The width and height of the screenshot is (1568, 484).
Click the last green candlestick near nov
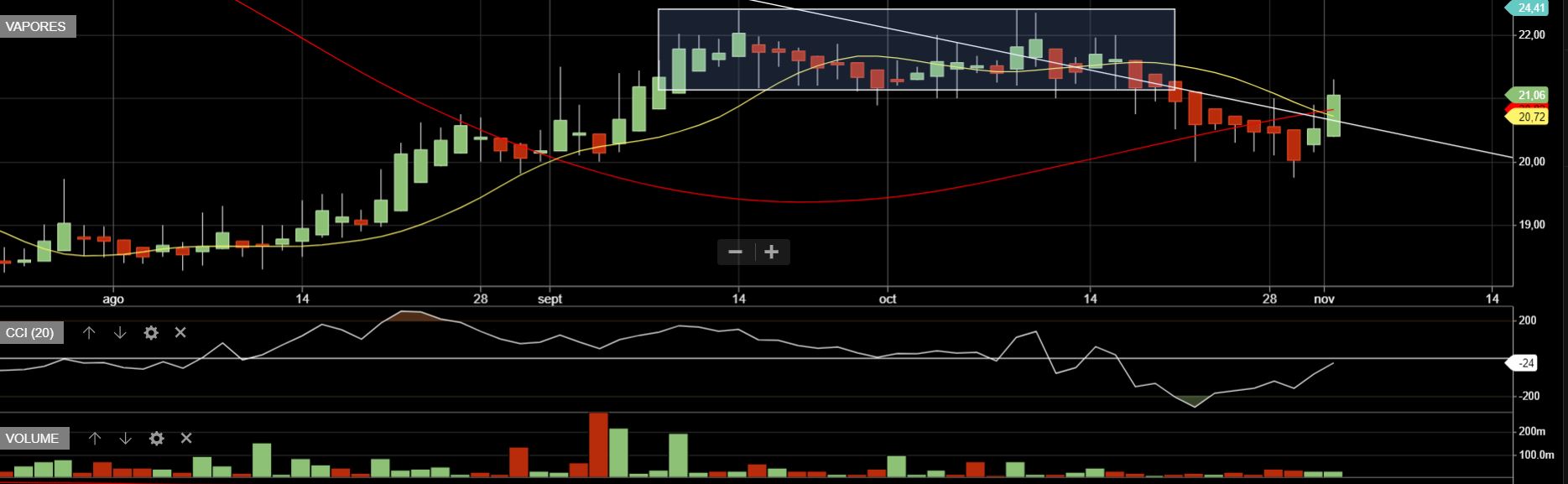coord(1333,115)
